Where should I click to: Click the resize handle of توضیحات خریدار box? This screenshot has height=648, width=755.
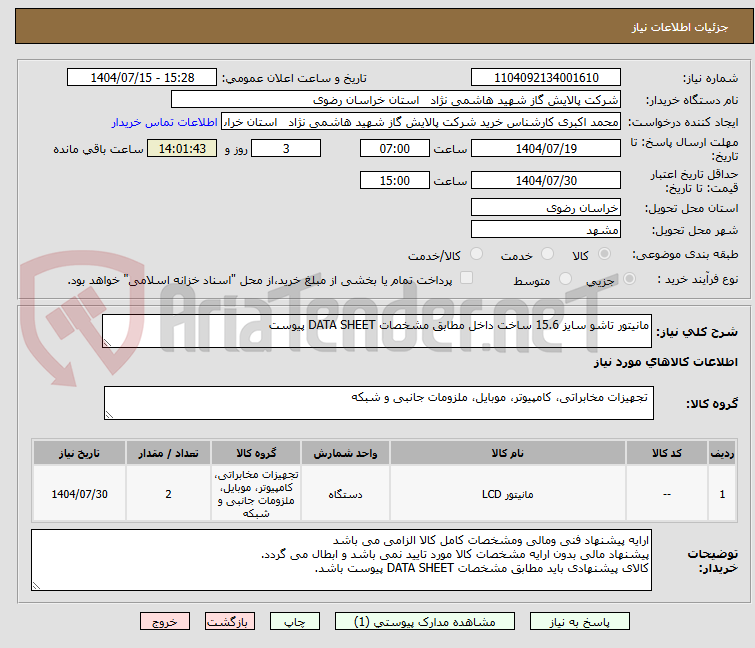click(36, 586)
